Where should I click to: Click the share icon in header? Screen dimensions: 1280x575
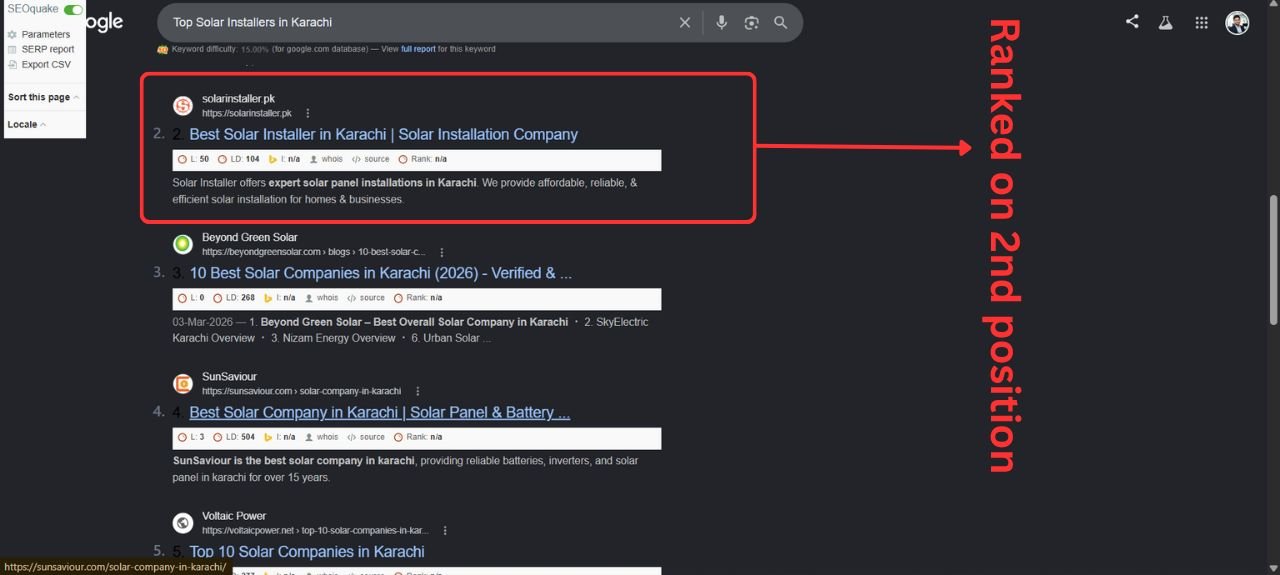(1132, 21)
